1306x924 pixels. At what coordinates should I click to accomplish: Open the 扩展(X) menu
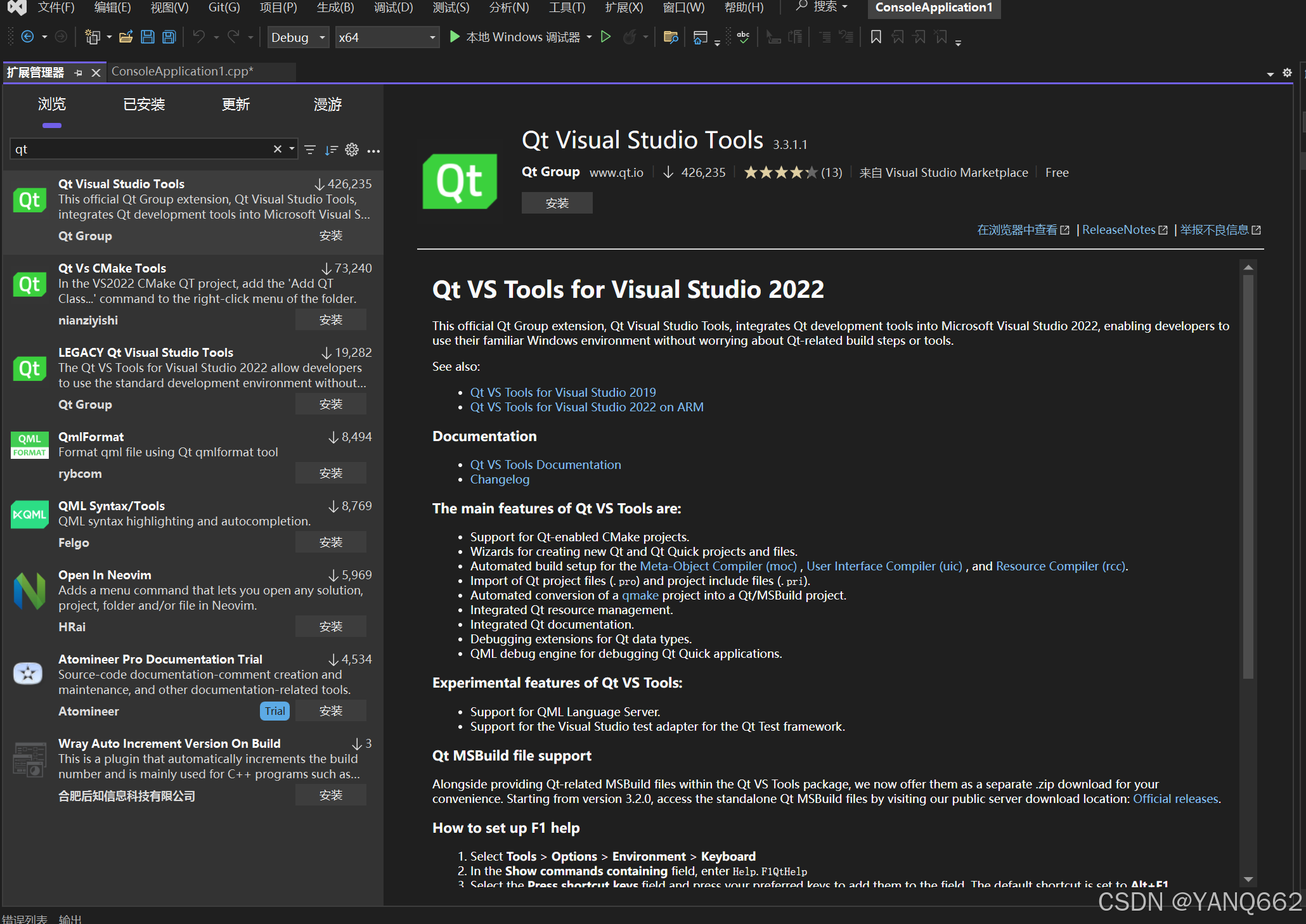point(624,8)
